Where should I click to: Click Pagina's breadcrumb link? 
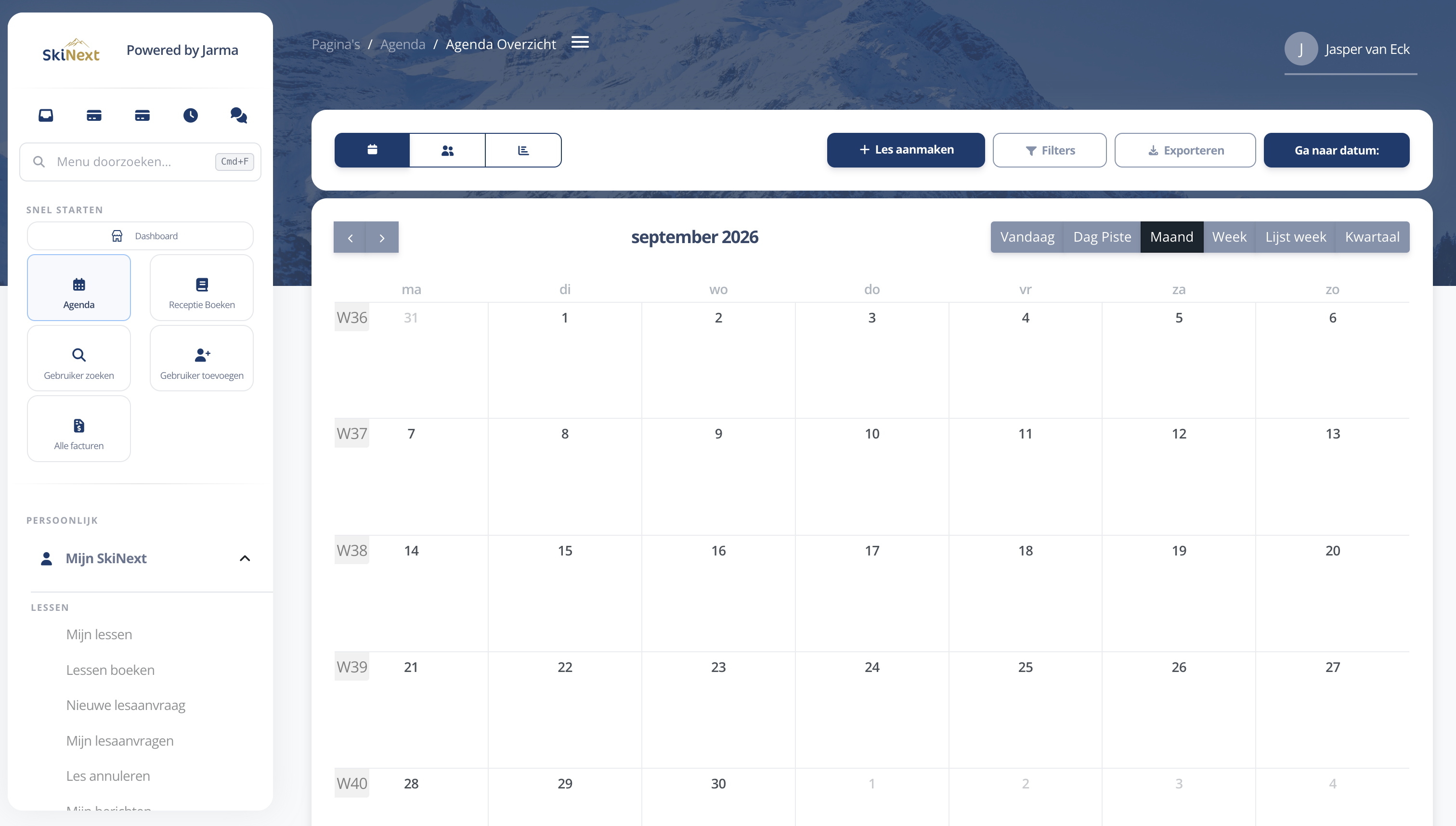tap(336, 44)
